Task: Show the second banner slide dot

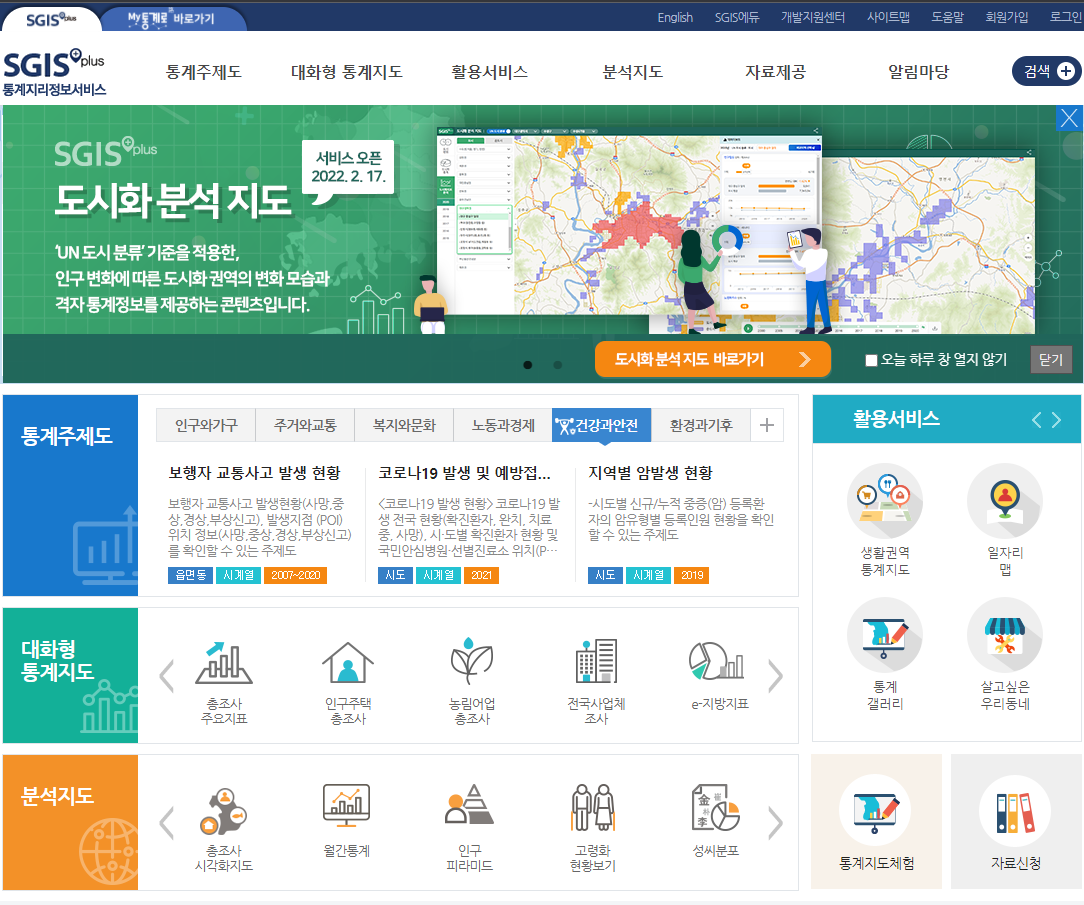Action: (x=557, y=364)
